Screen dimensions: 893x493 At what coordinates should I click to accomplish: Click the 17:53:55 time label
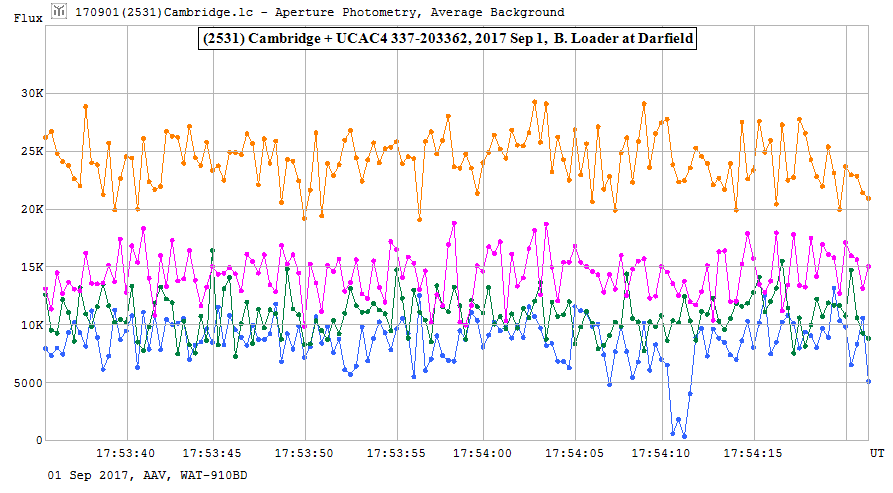point(396,454)
